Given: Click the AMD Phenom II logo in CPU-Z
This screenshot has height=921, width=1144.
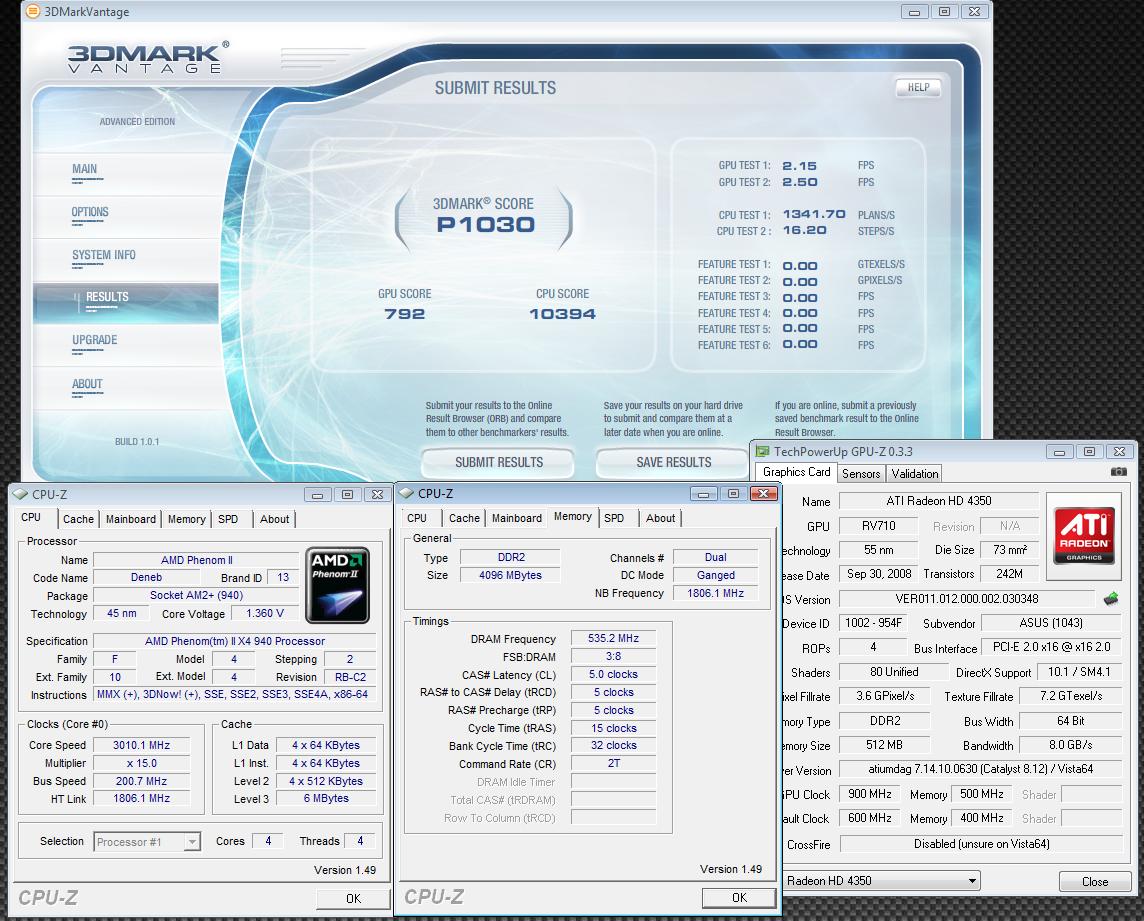Looking at the screenshot, I should tap(337, 585).
